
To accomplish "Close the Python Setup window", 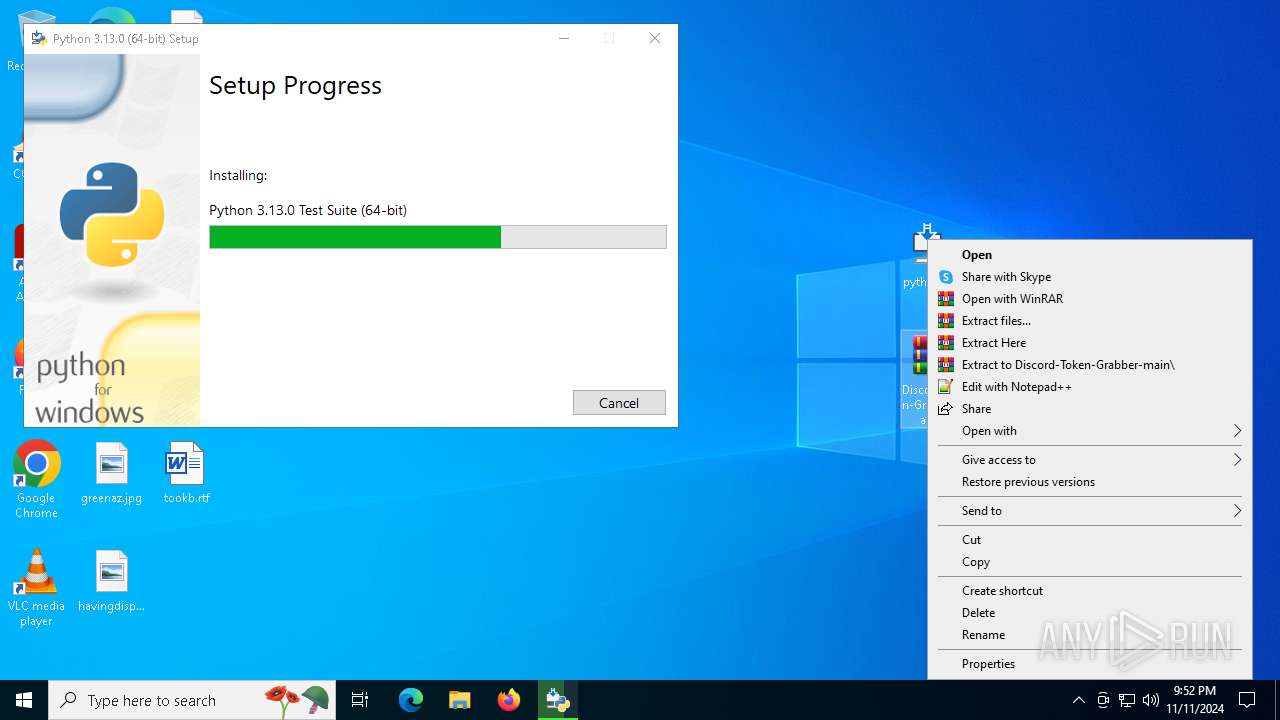I will (655, 38).
